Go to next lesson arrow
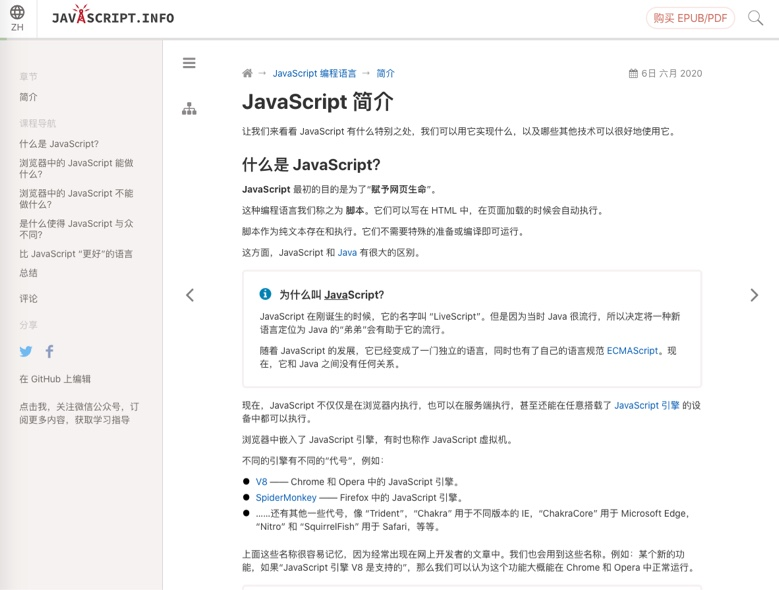This screenshot has height=590, width=779. (x=754, y=295)
